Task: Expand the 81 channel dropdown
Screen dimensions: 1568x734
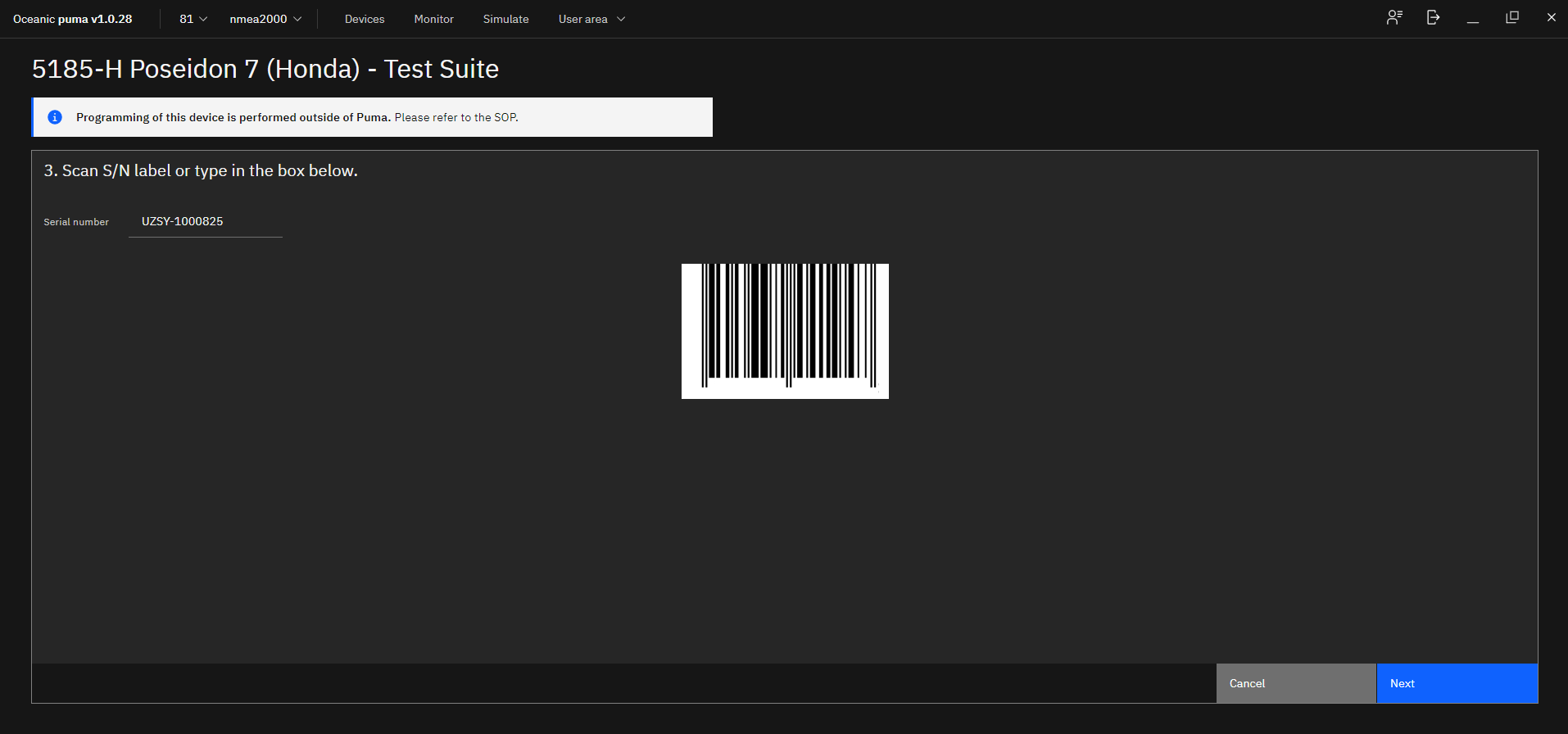Action: 193,19
